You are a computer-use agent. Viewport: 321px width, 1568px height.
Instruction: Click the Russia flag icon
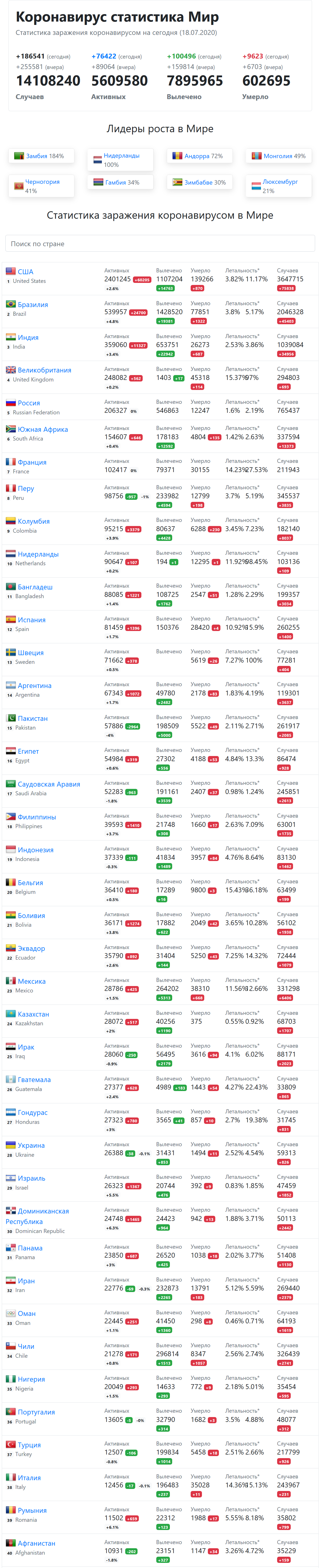point(10,403)
